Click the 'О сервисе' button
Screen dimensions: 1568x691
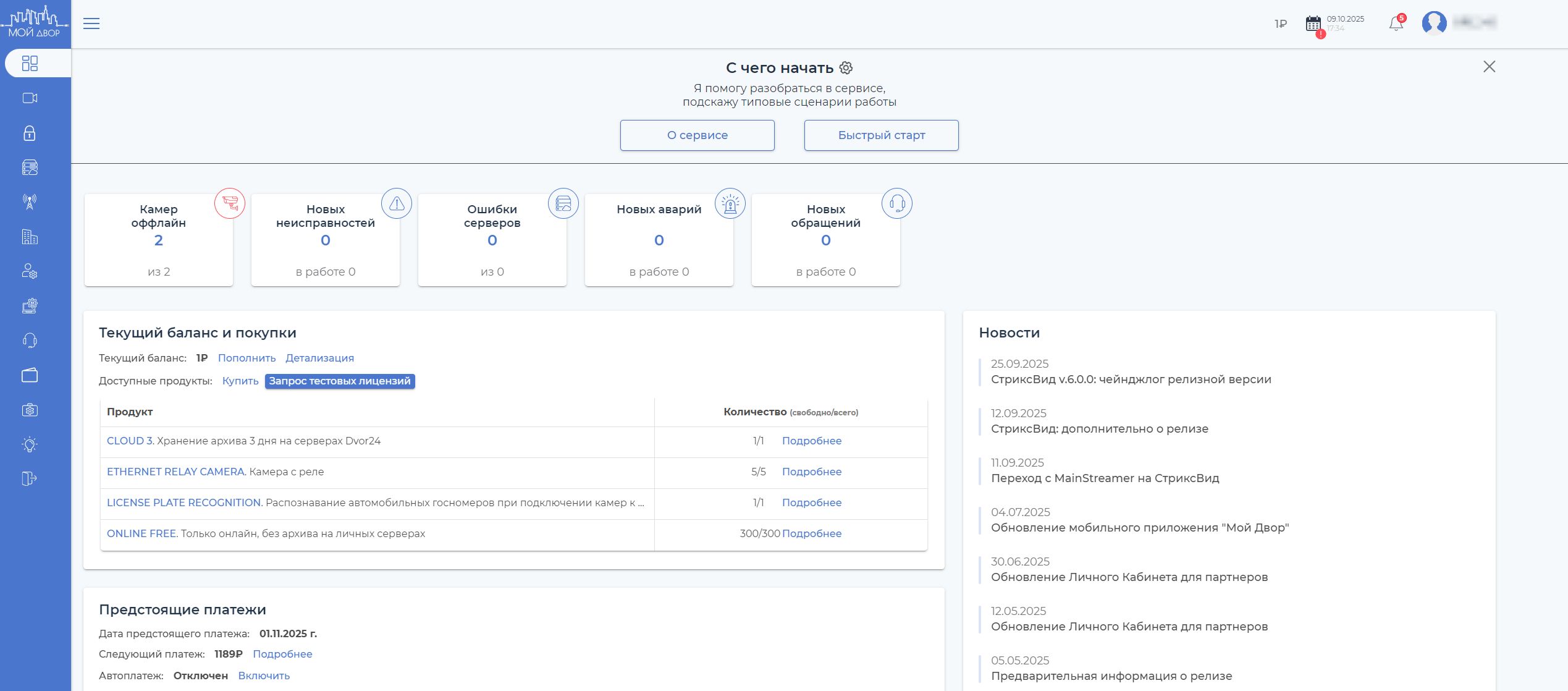pos(697,135)
